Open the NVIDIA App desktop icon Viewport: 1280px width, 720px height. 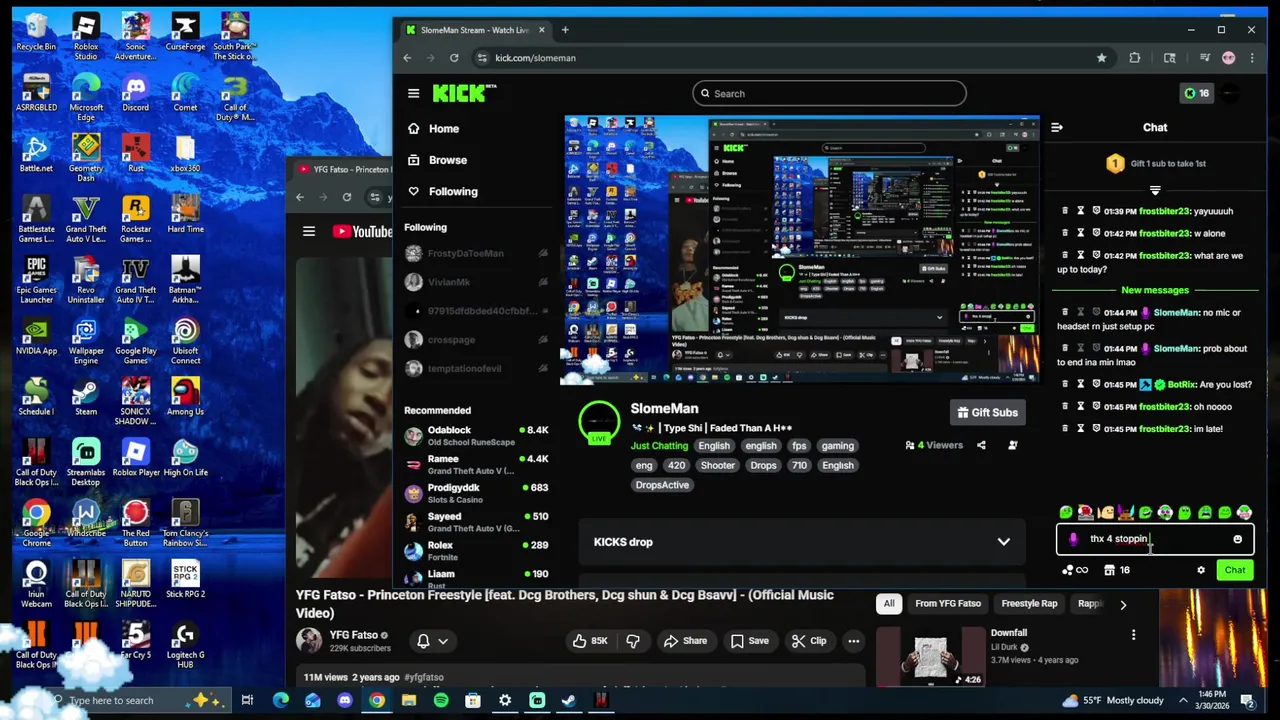tap(36, 337)
